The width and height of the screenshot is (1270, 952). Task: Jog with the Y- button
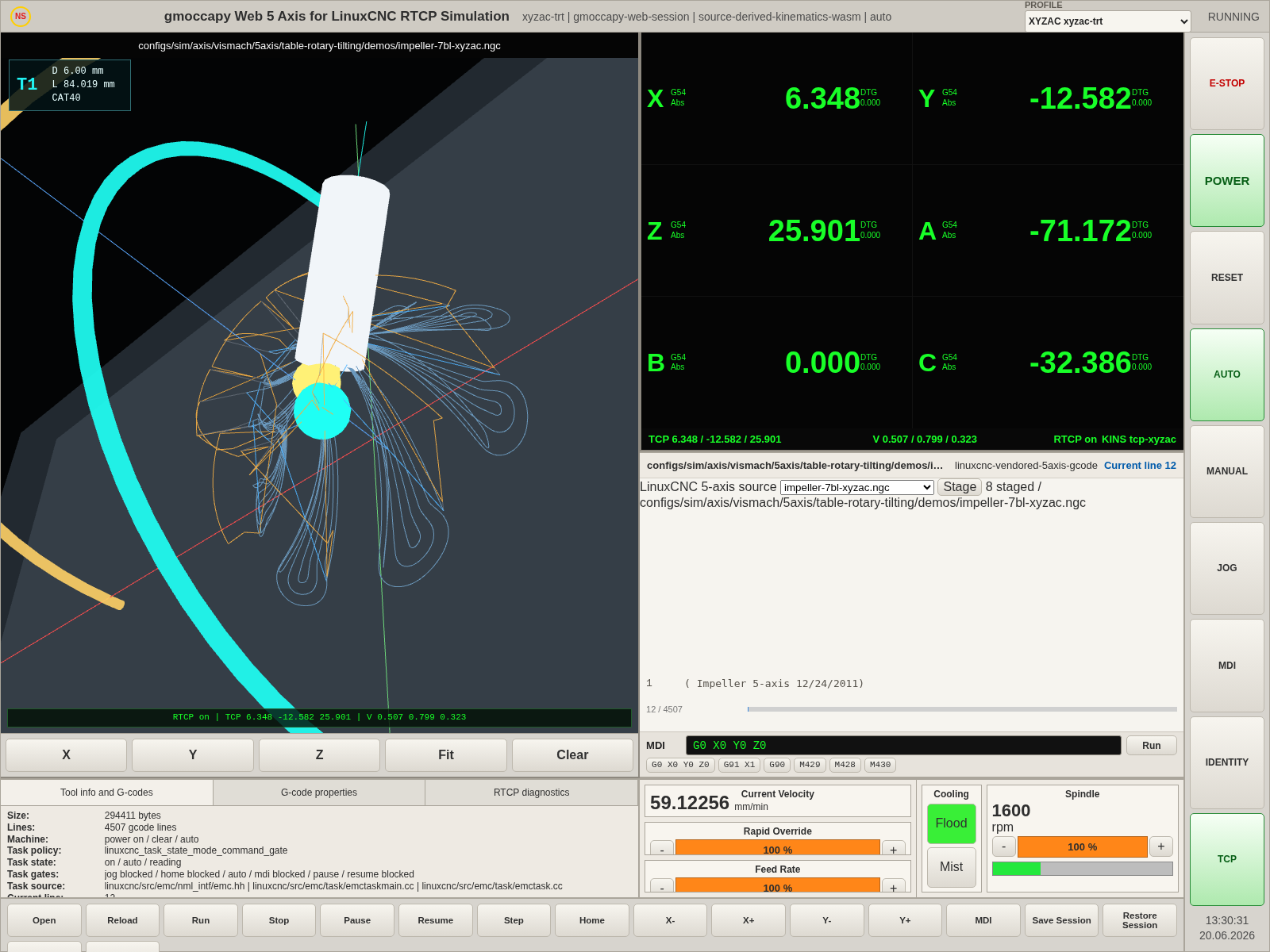pyautogui.click(x=826, y=920)
